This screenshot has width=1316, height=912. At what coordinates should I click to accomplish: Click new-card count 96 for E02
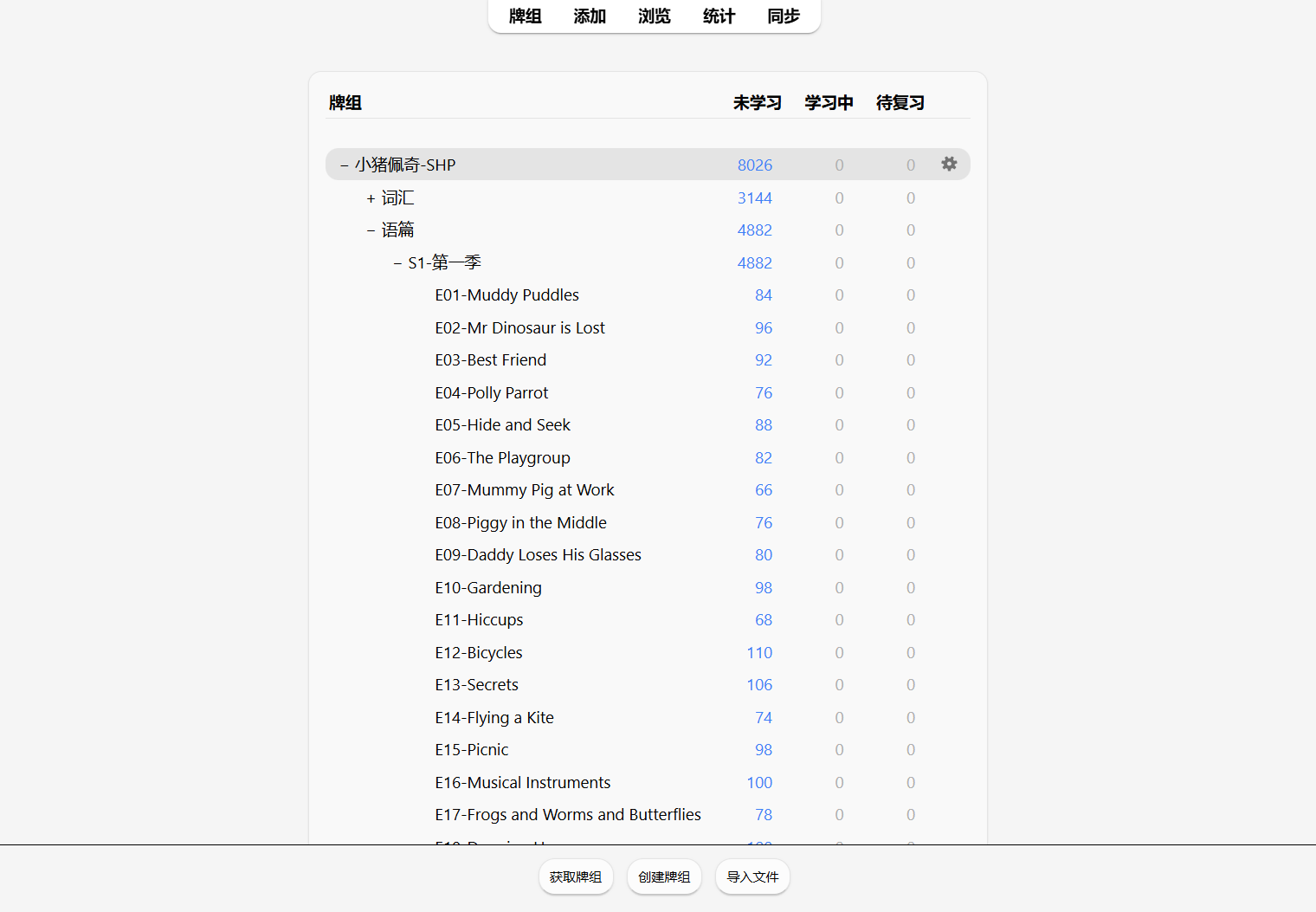click(x=764, y=328)
